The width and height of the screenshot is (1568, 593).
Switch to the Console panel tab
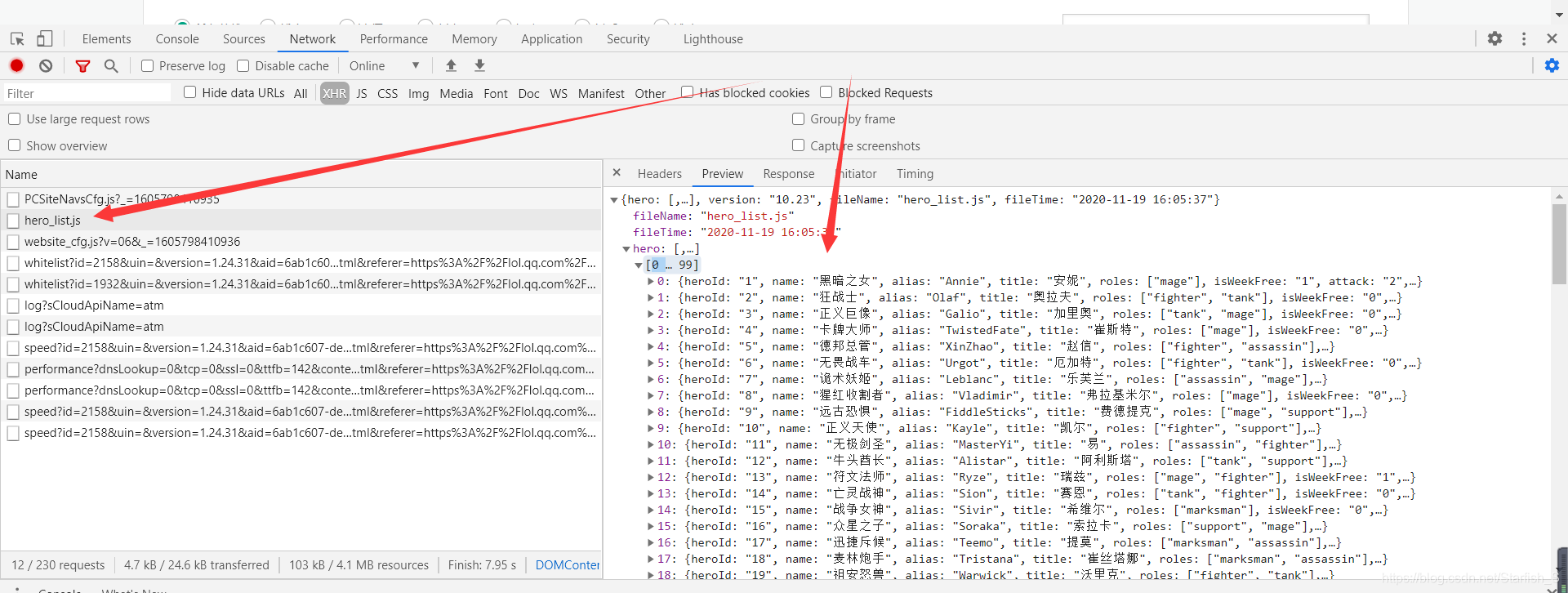(x=177, y=38)
